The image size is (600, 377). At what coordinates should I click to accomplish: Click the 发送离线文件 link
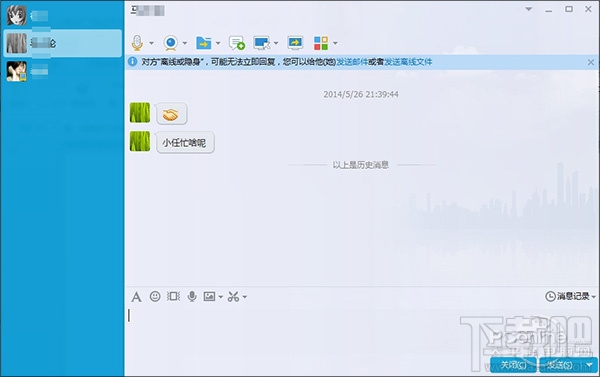coord(408,62)
